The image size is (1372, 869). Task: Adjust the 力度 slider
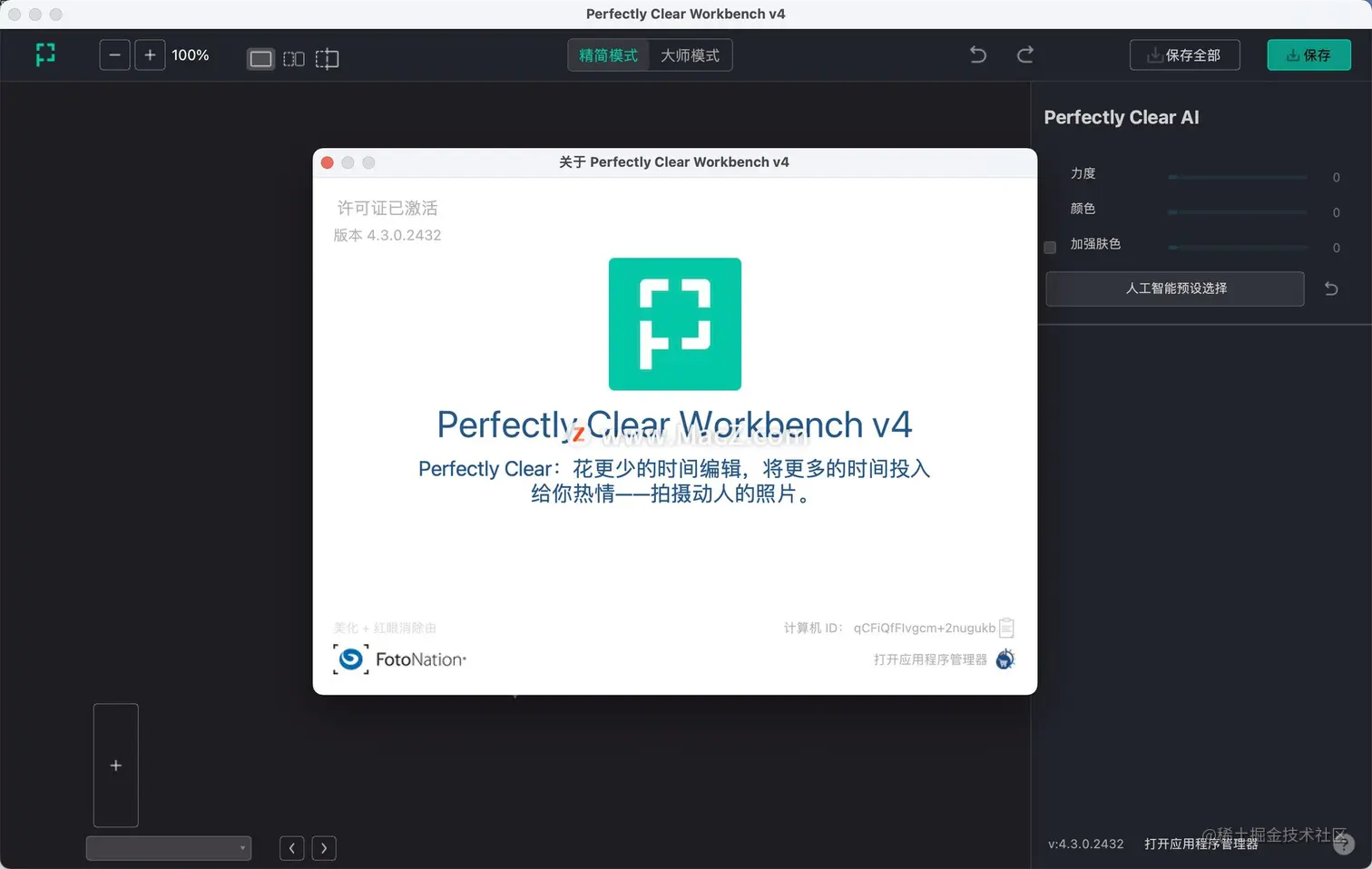1238,177
